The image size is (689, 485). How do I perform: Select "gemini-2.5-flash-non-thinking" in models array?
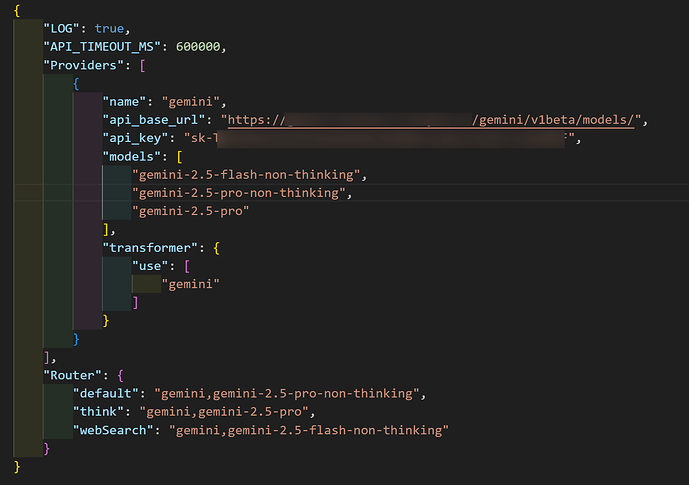click(x=246, y=175)
